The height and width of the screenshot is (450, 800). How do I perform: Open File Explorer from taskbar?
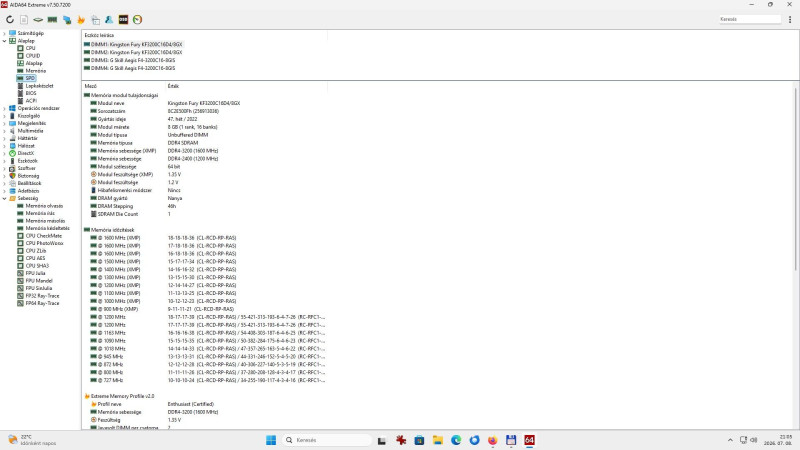[437, 440]
